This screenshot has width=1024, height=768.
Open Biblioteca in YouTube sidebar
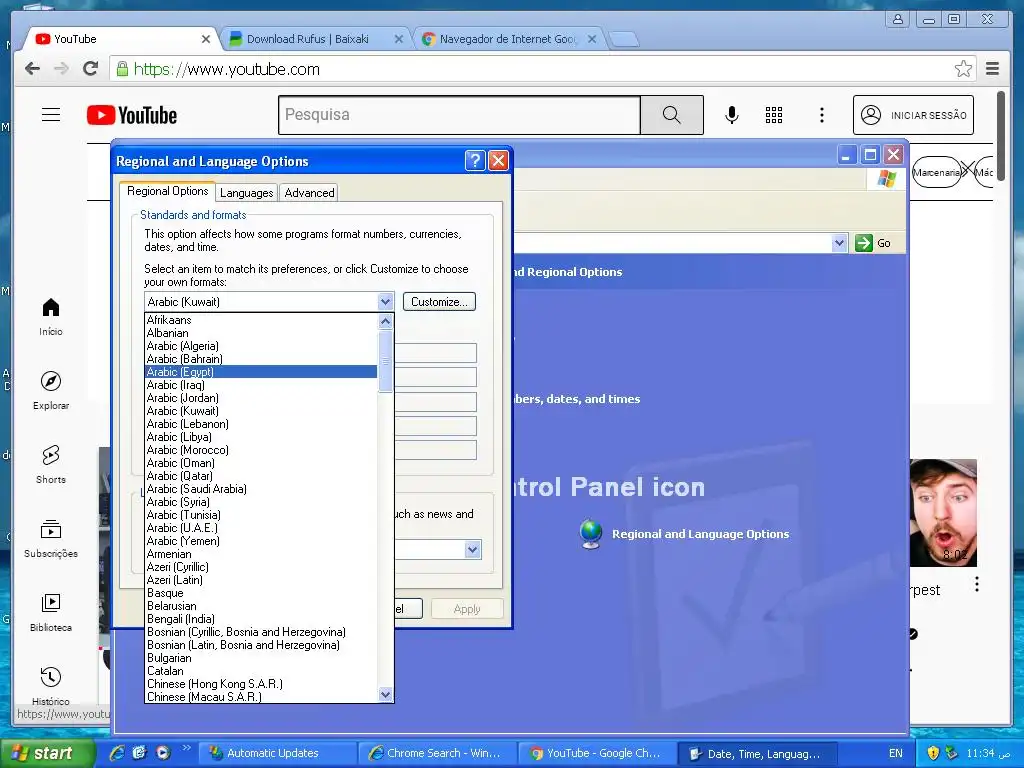click(x=51, y=613)
